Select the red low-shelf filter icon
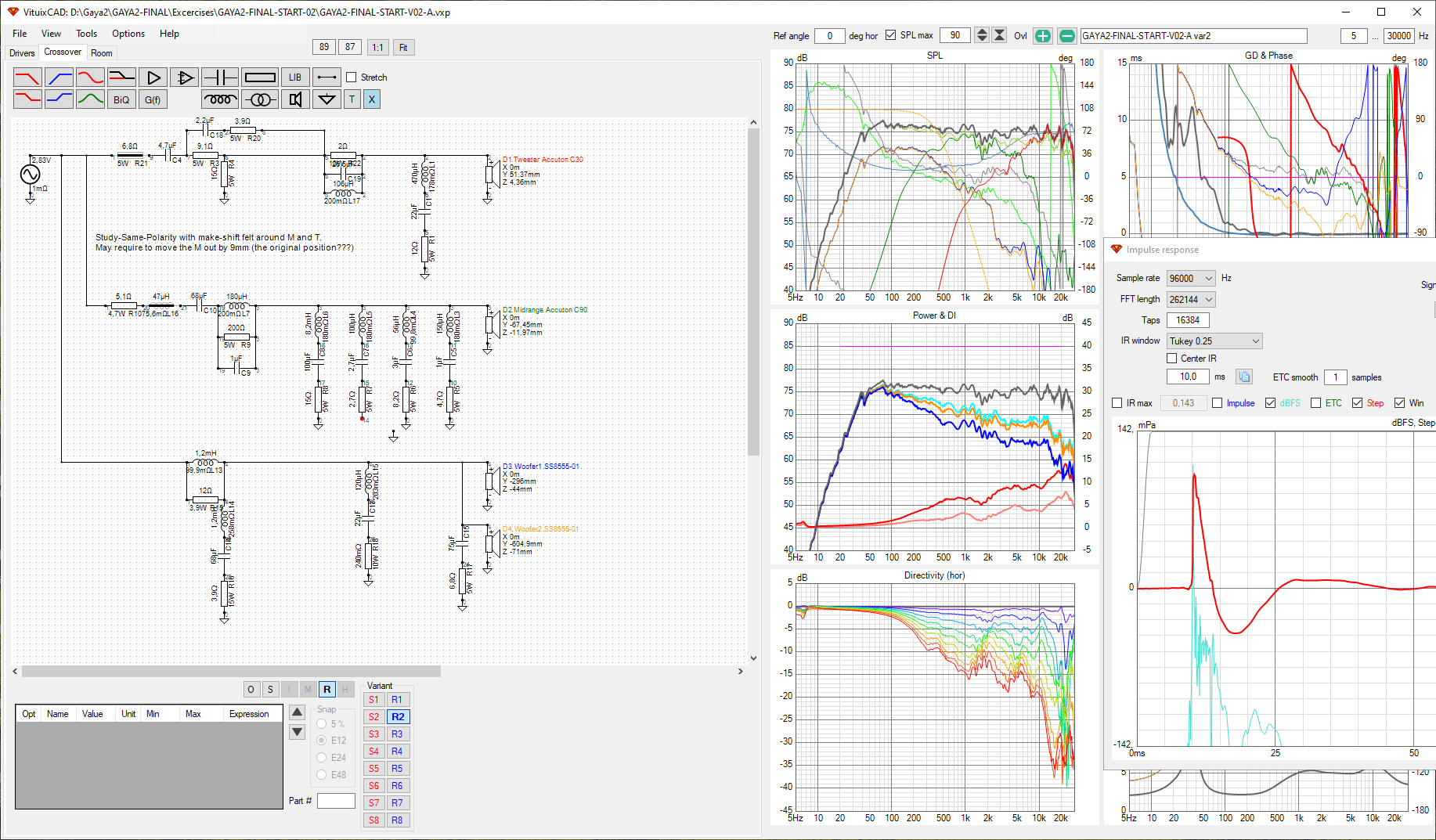 [27, 99]
